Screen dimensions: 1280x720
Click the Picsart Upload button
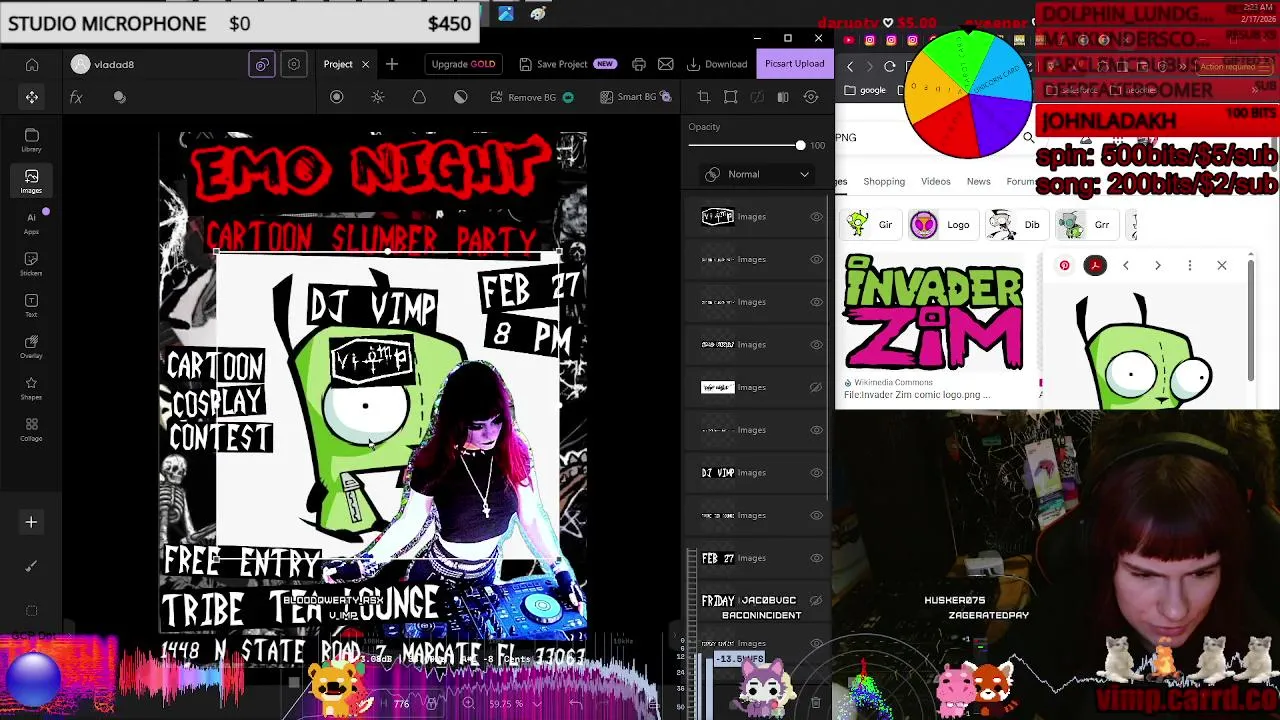795,64
